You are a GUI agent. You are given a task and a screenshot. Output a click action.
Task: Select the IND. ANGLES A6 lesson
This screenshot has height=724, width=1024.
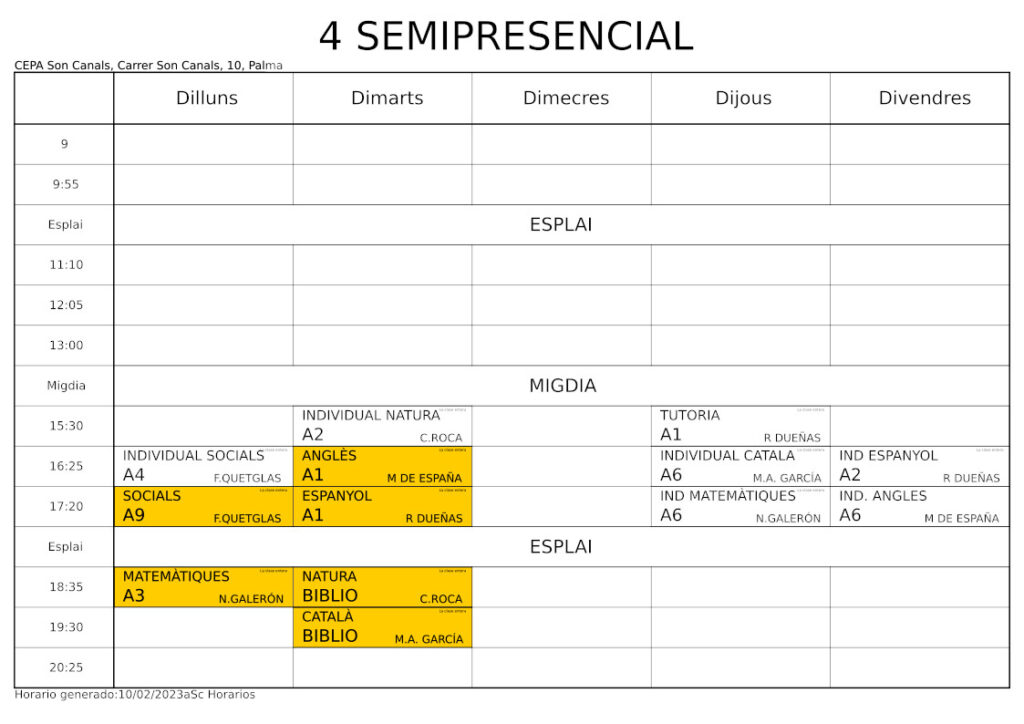point(920,507)
